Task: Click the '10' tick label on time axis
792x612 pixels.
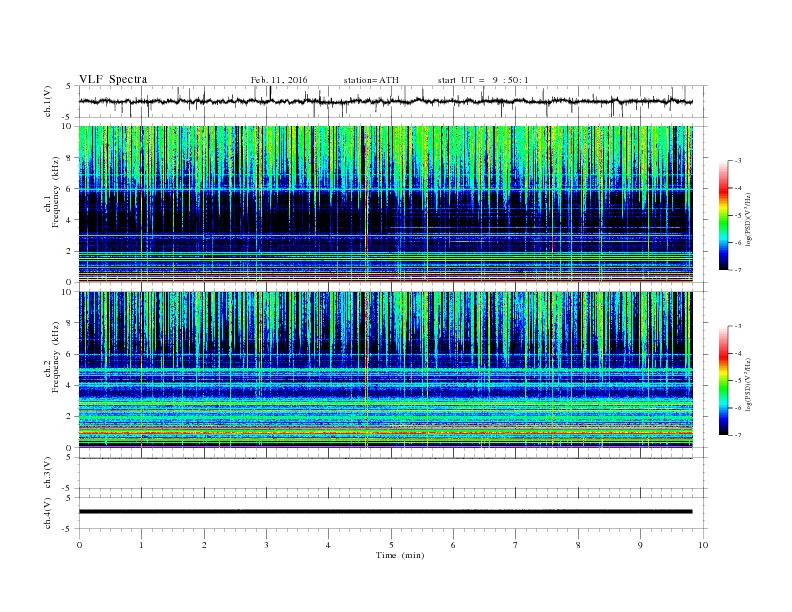Action: pyautogui.click(x=703, y=545)
